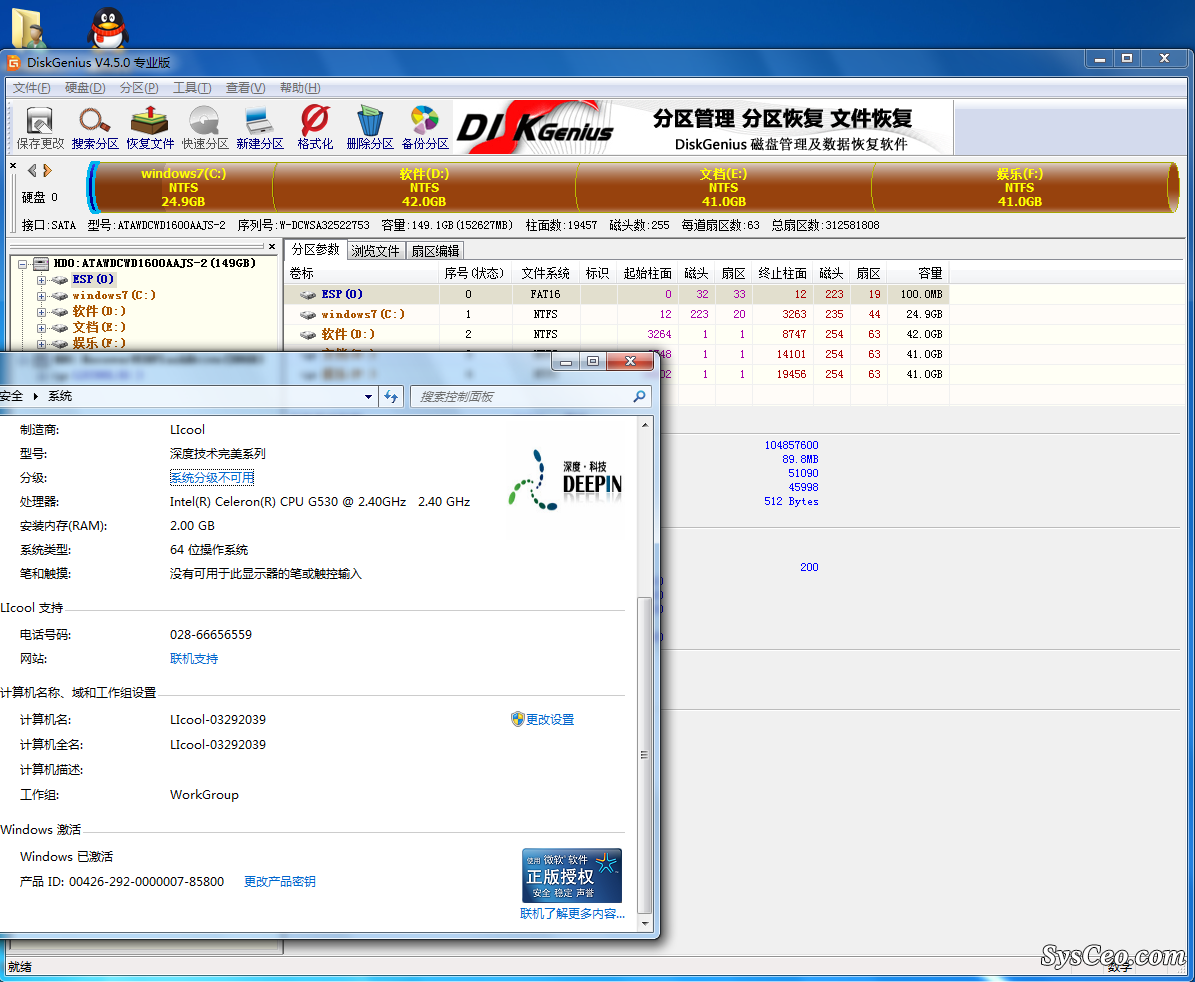Close the disk map panel with the X
Viewport: 1195px width, 982px height.
coord(13,165)
